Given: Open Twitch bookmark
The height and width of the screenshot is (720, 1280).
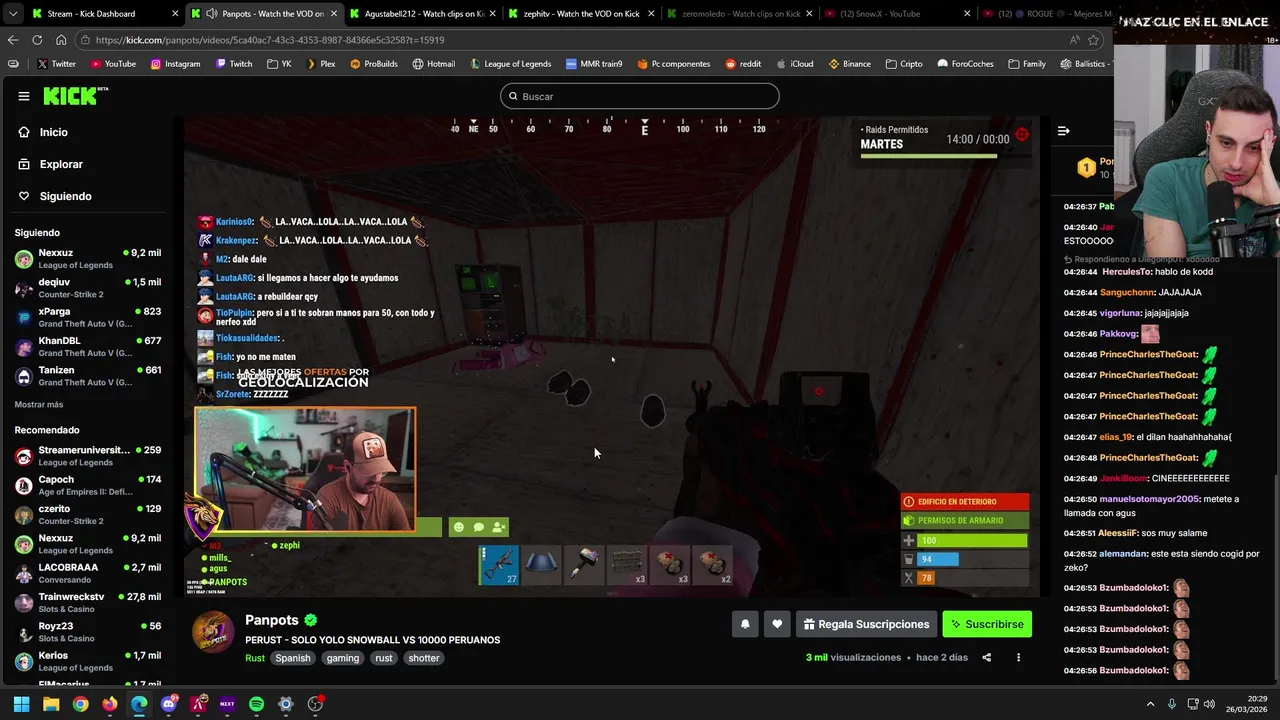Looking at the screenshot, I should pyautogui.click(x=234, y=64).
